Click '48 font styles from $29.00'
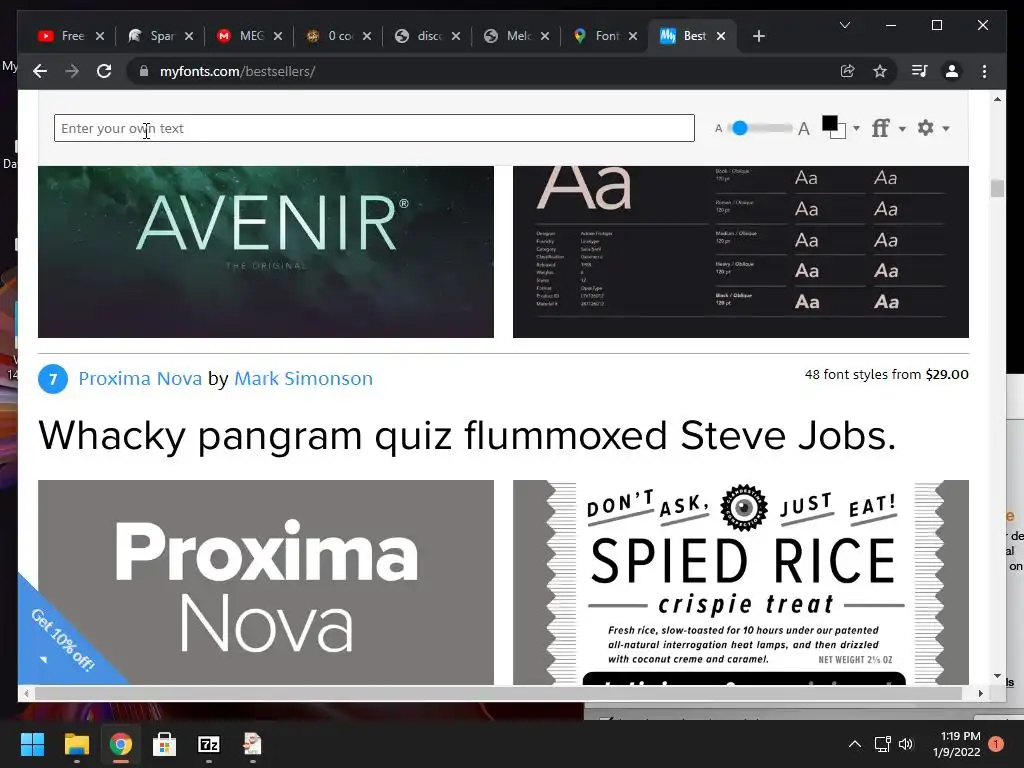Screen dimensions: 1024x768 [x=886, y=374]
